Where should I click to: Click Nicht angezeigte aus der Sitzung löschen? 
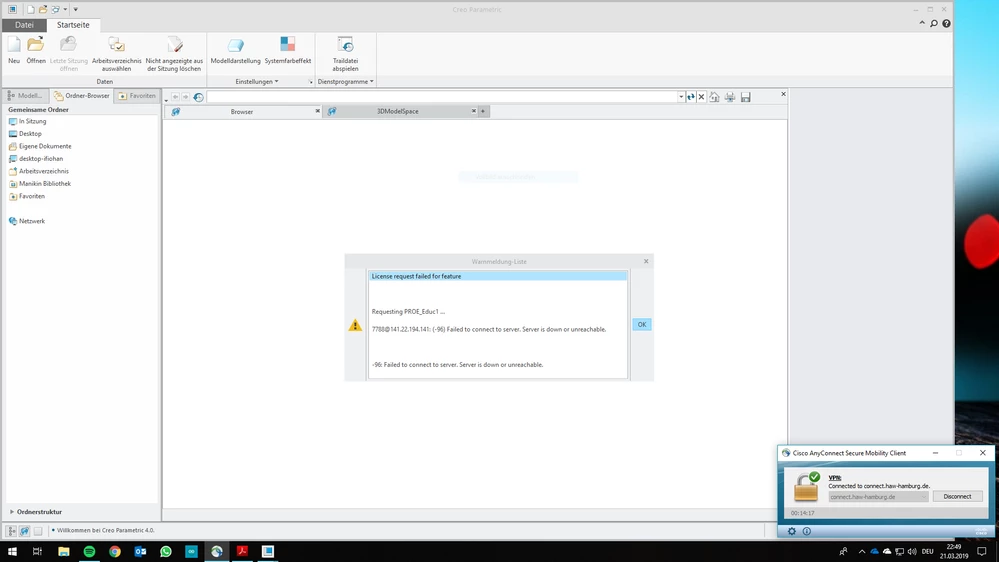174,54
